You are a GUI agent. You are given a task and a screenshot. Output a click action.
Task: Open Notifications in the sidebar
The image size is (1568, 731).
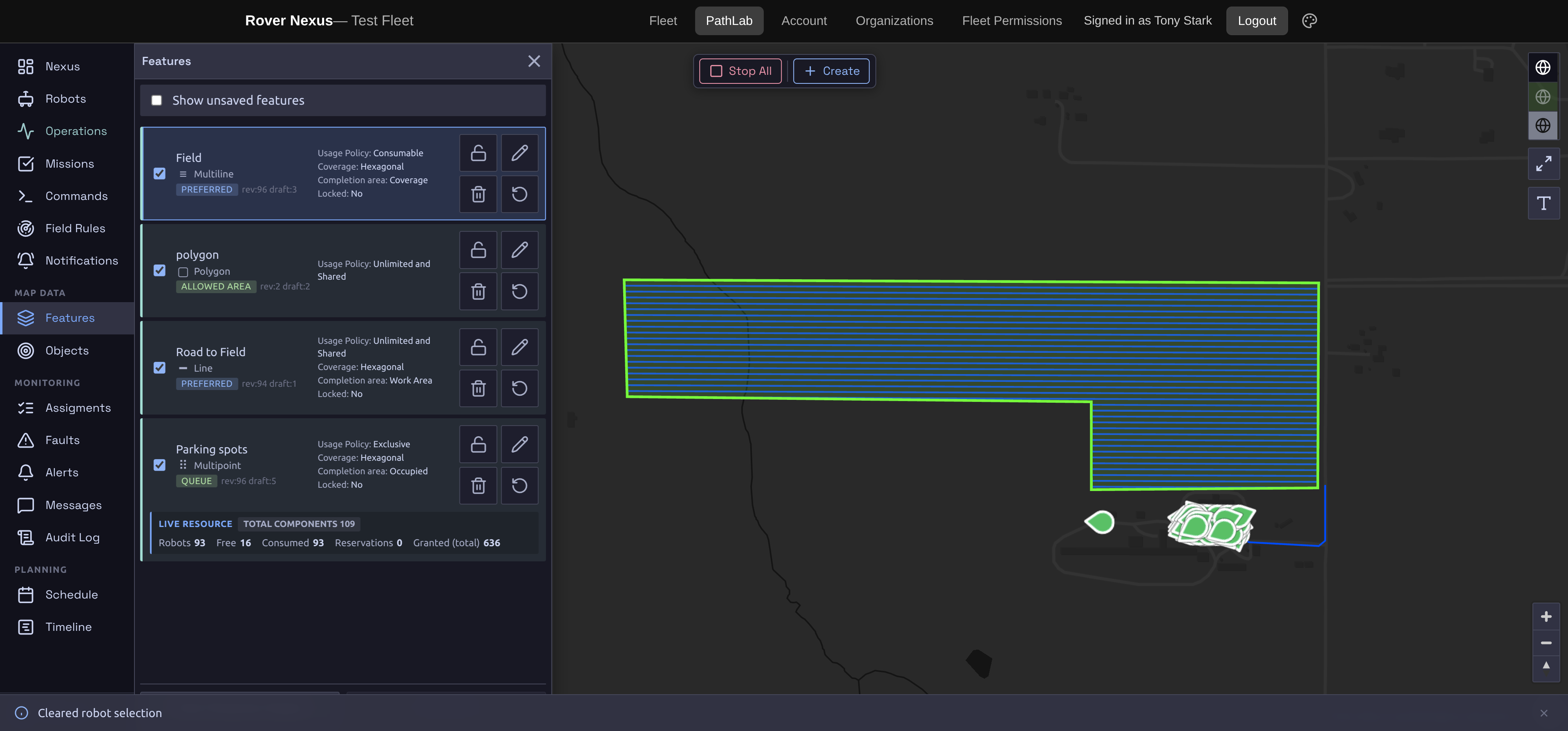click(67, 261)
